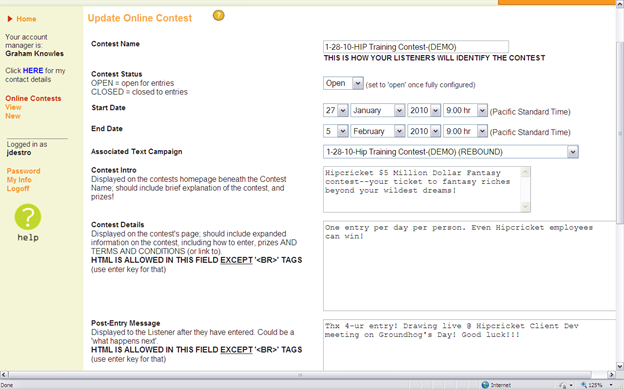
Task: Open the zoom level dropdown arrow
Action: [x=611, y=385]
